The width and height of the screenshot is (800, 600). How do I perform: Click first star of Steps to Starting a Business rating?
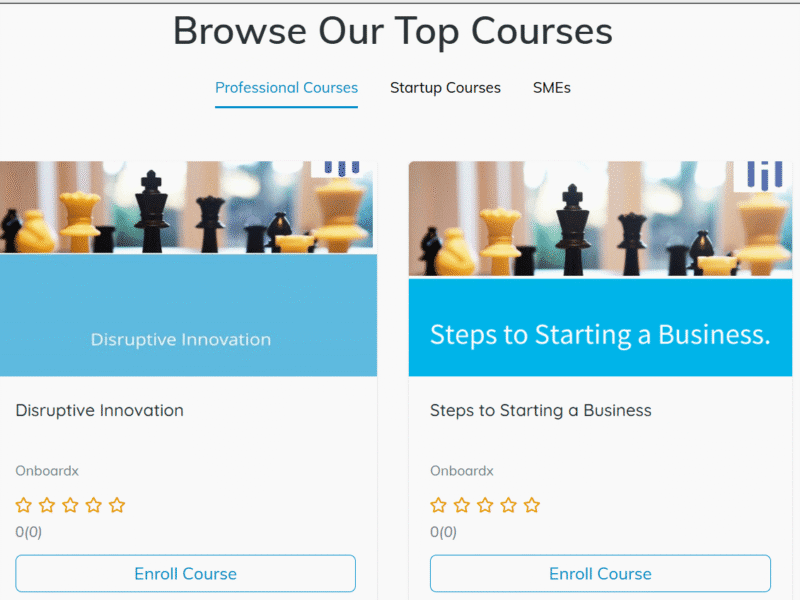click(438, 505)
